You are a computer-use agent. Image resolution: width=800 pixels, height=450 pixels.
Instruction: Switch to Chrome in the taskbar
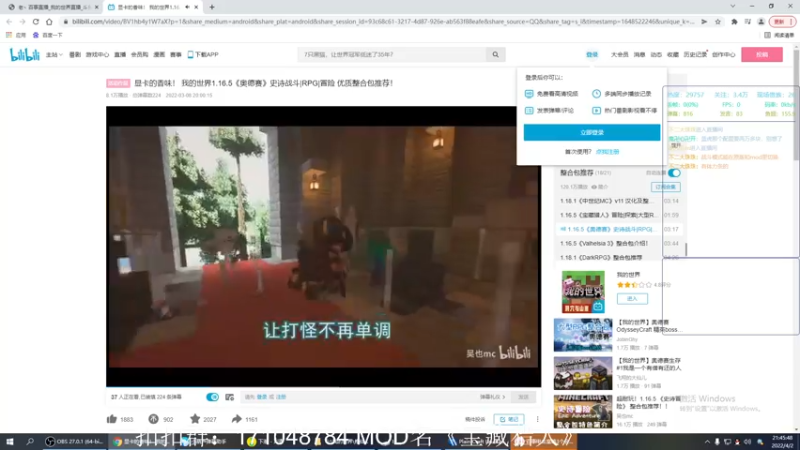140,441
